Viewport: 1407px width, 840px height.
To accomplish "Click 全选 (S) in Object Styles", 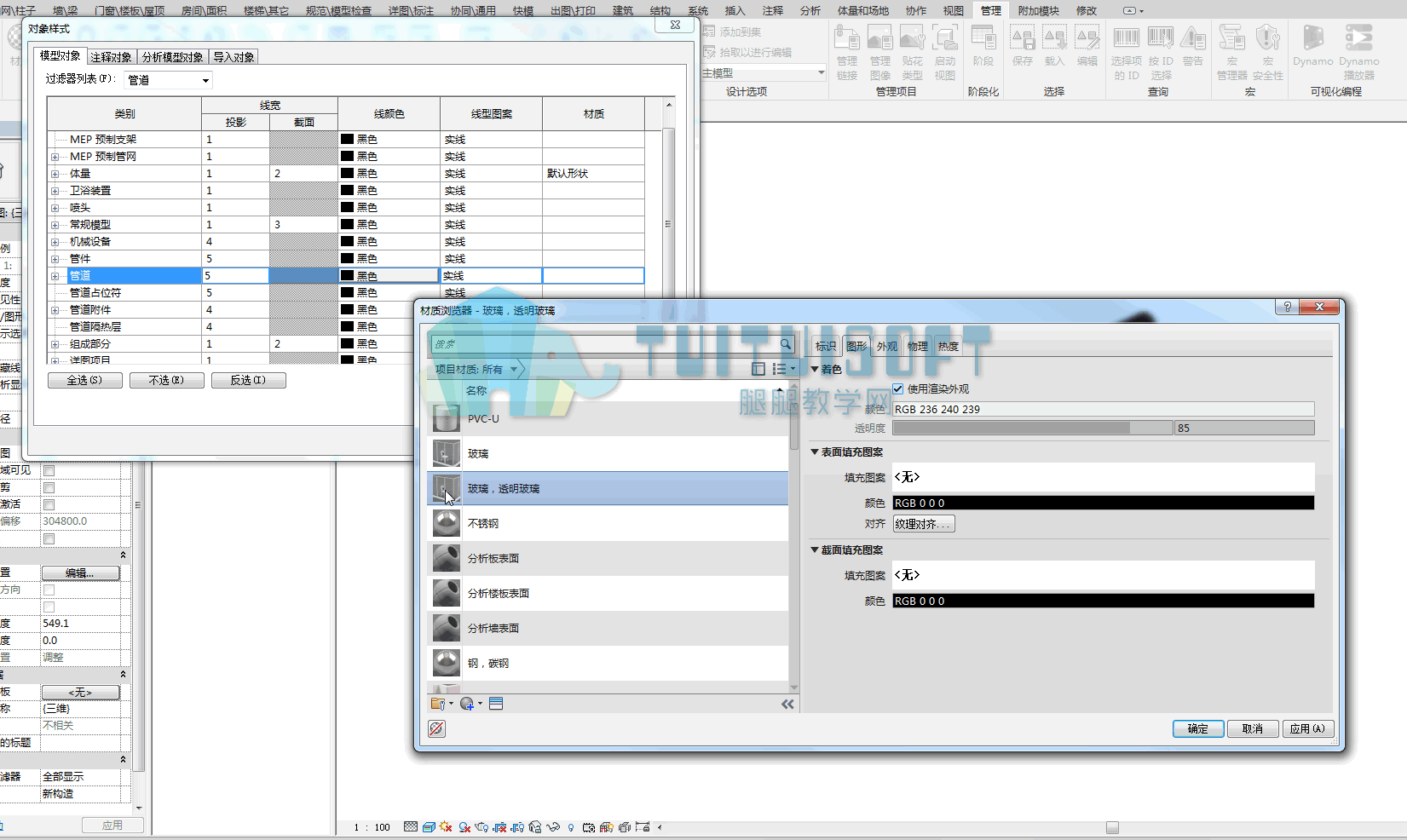I will 84,380.
